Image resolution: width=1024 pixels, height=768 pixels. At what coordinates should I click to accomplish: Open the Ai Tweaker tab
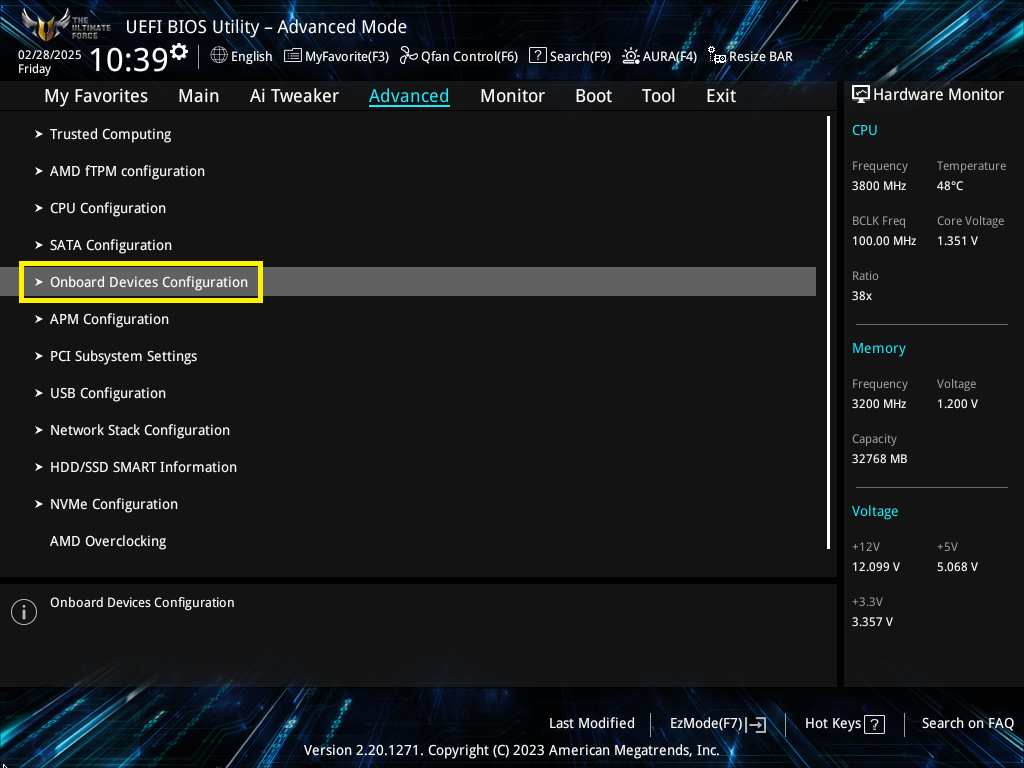pos(294,96)
